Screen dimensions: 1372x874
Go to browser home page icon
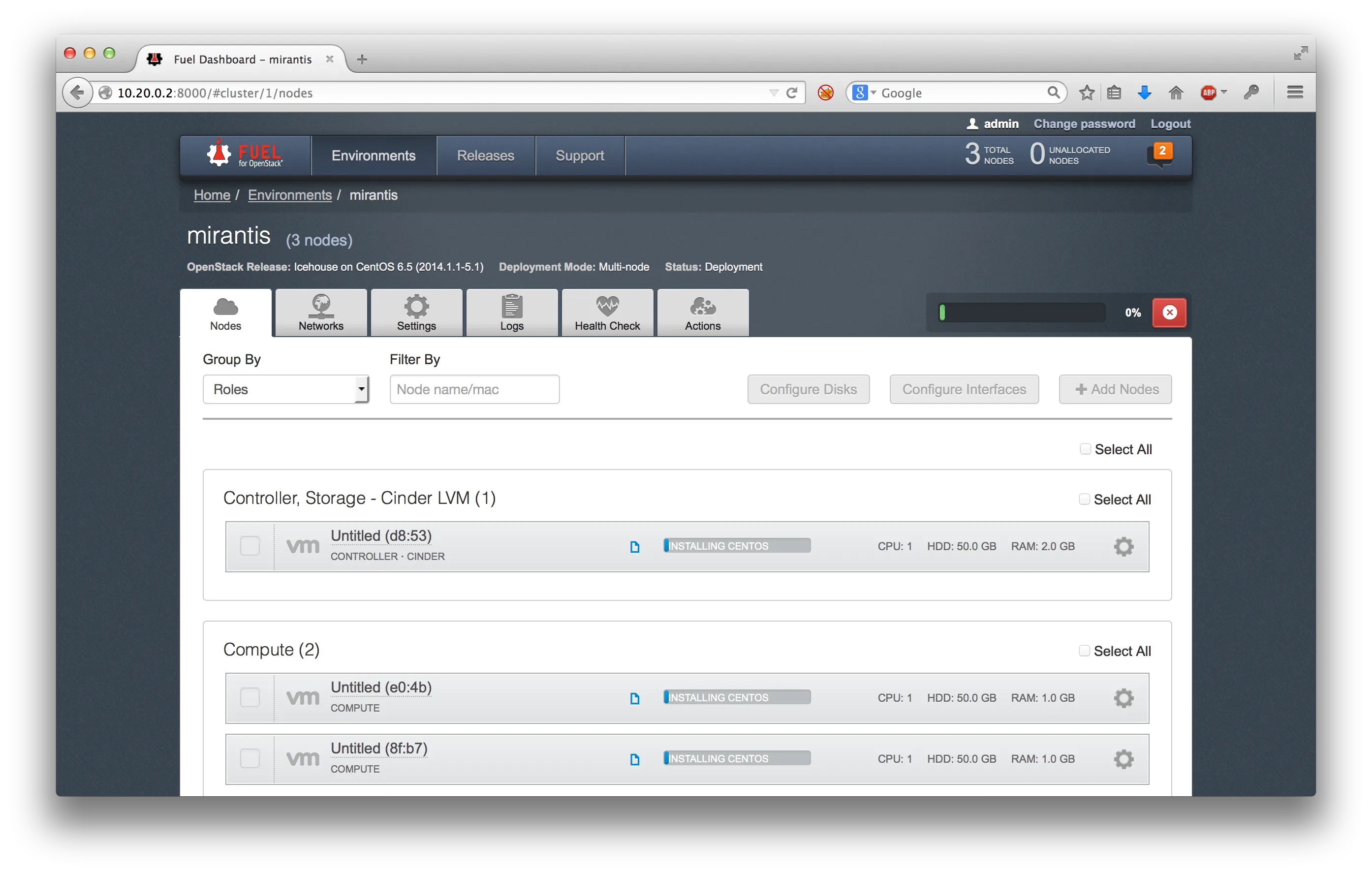point(1176,93)
